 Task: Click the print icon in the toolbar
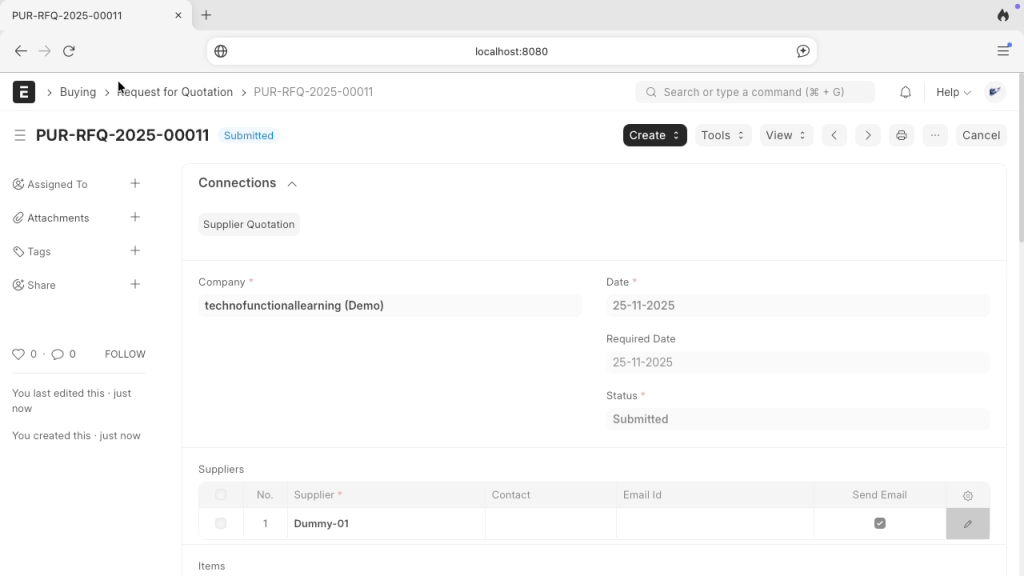(901, 135)
